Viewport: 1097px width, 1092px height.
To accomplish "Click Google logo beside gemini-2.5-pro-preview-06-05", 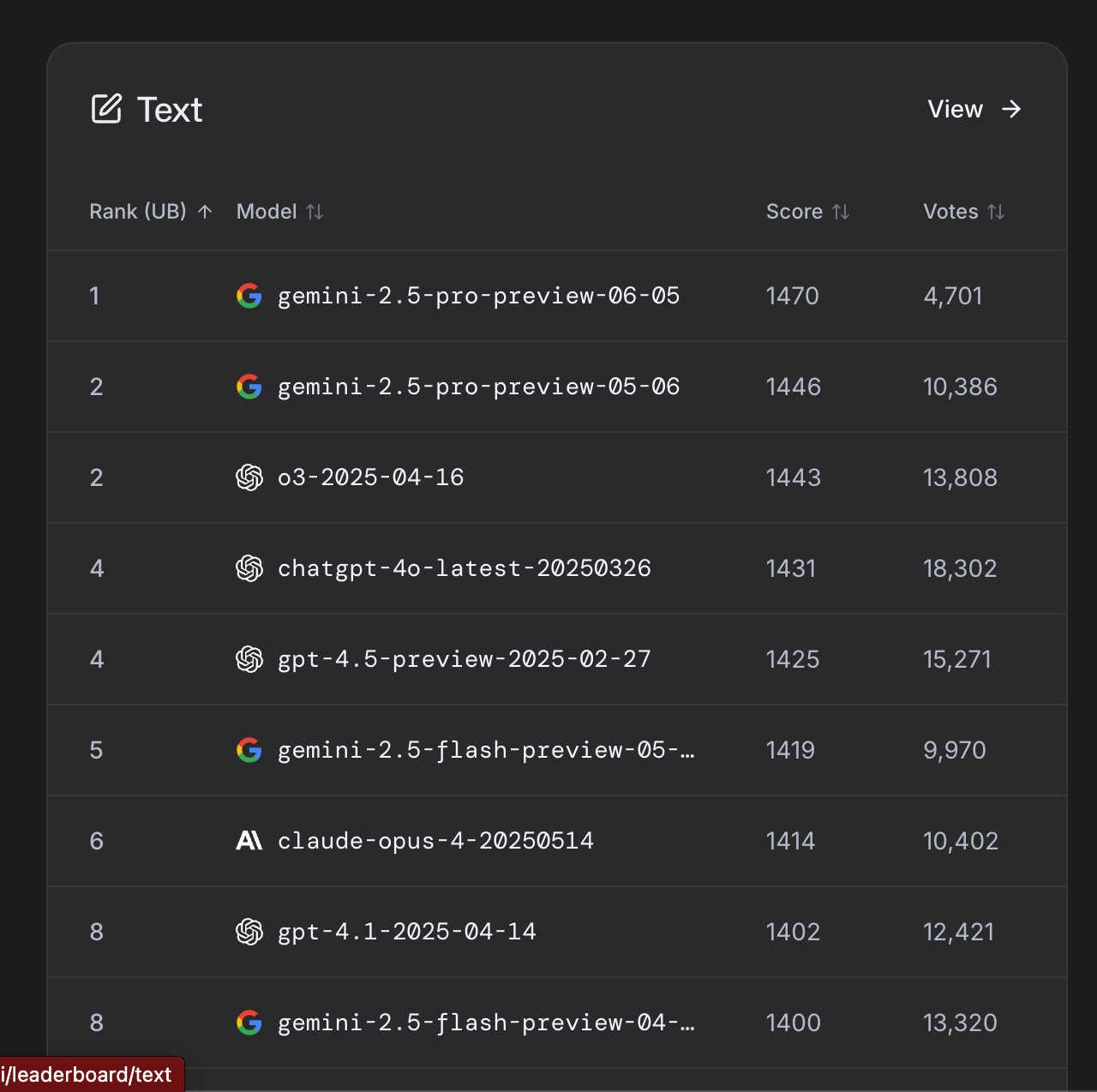I will click(x=249, y=296).
